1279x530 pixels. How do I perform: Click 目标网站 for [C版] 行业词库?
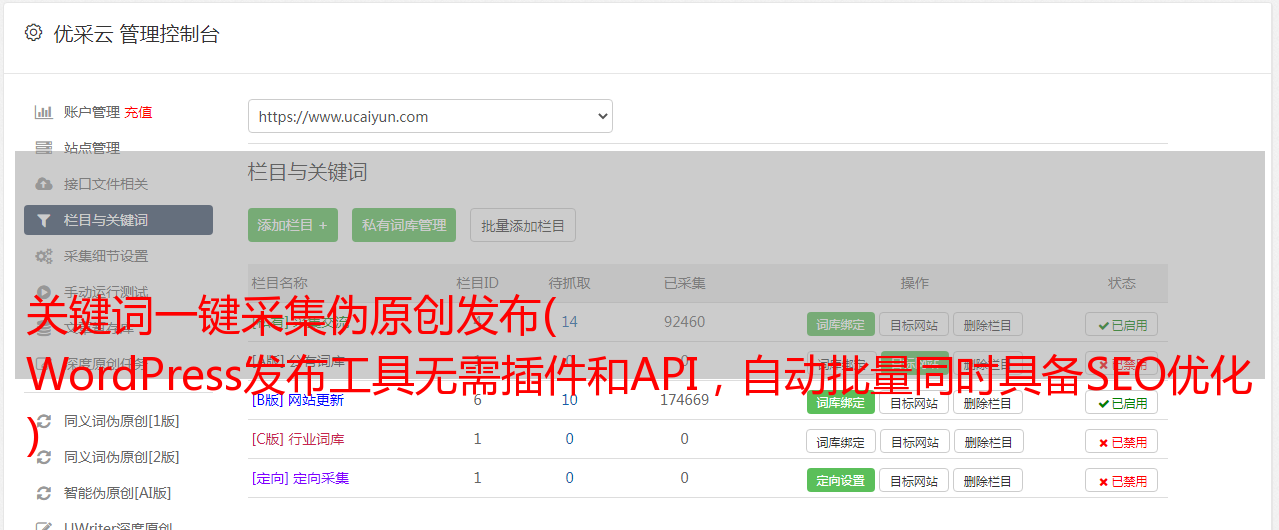pos(914,441)
